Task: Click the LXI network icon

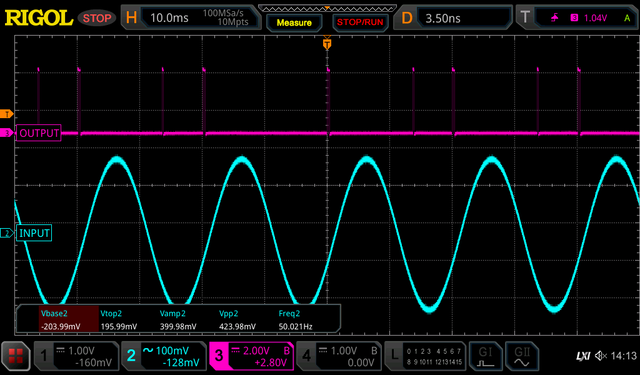Action: pyautogui.click(x=583, y=356)
